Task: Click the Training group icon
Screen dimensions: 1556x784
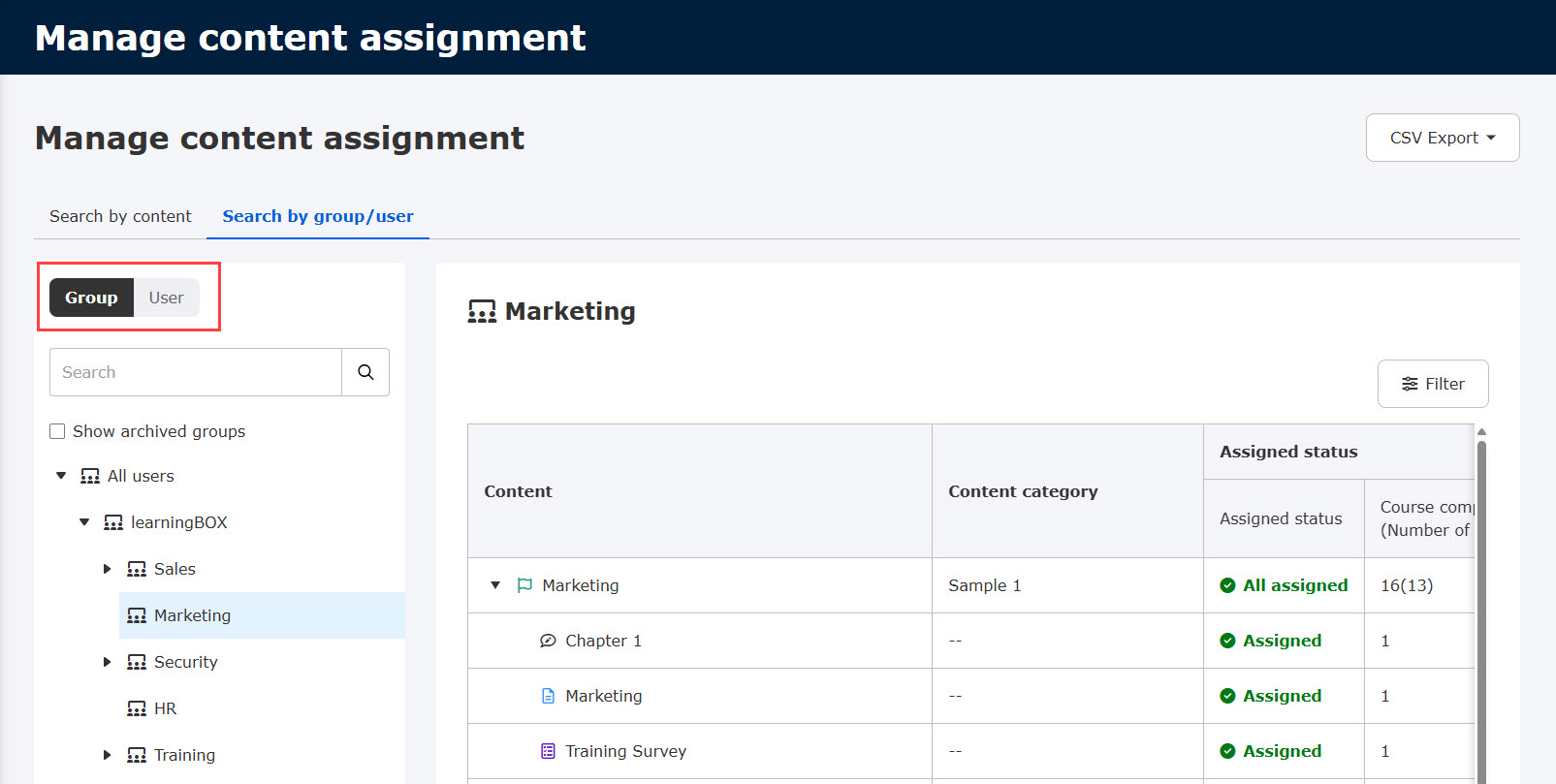Action: (x=137, y=755)
